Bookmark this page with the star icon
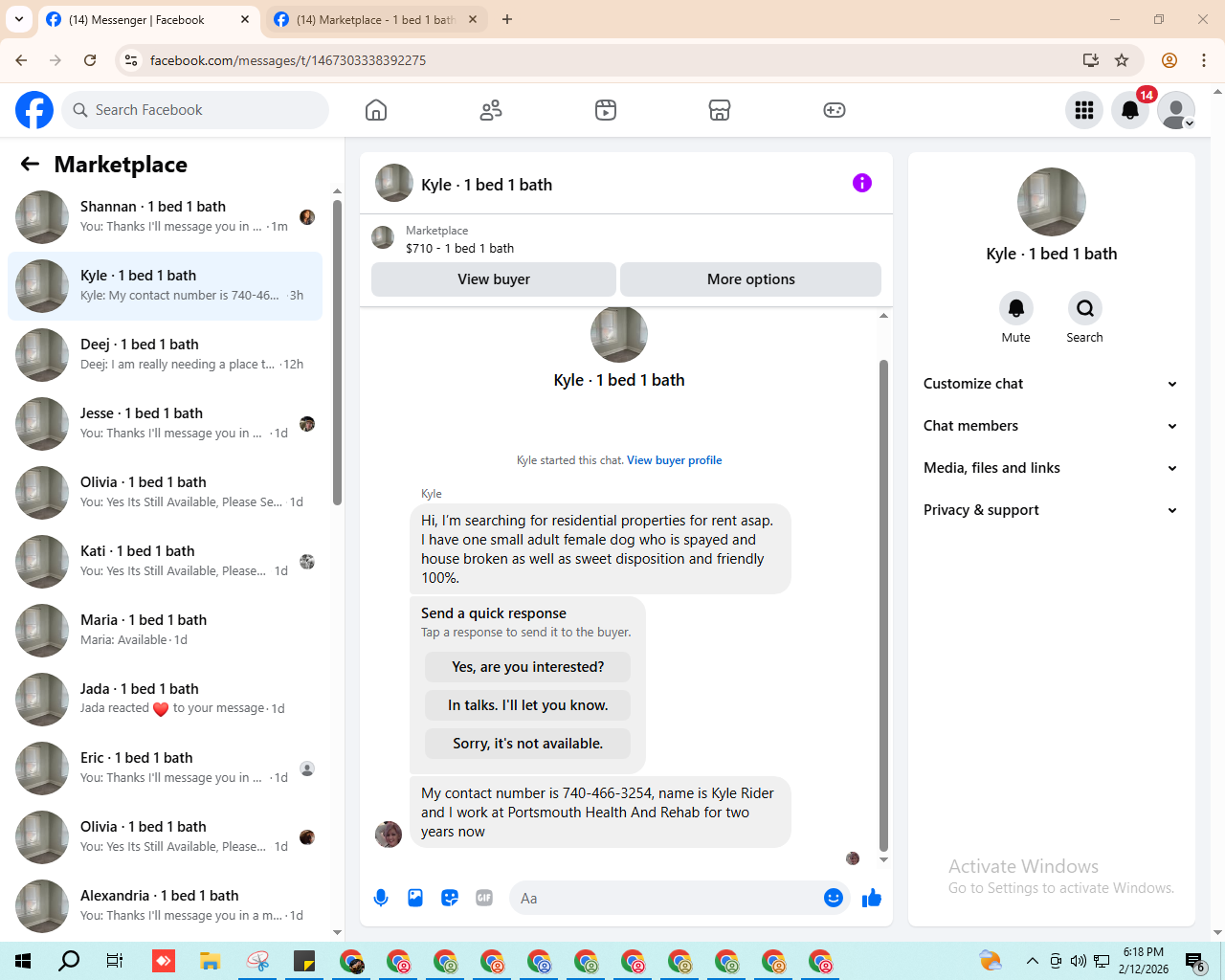1225x980 pixels. (x=1122, y=60)
